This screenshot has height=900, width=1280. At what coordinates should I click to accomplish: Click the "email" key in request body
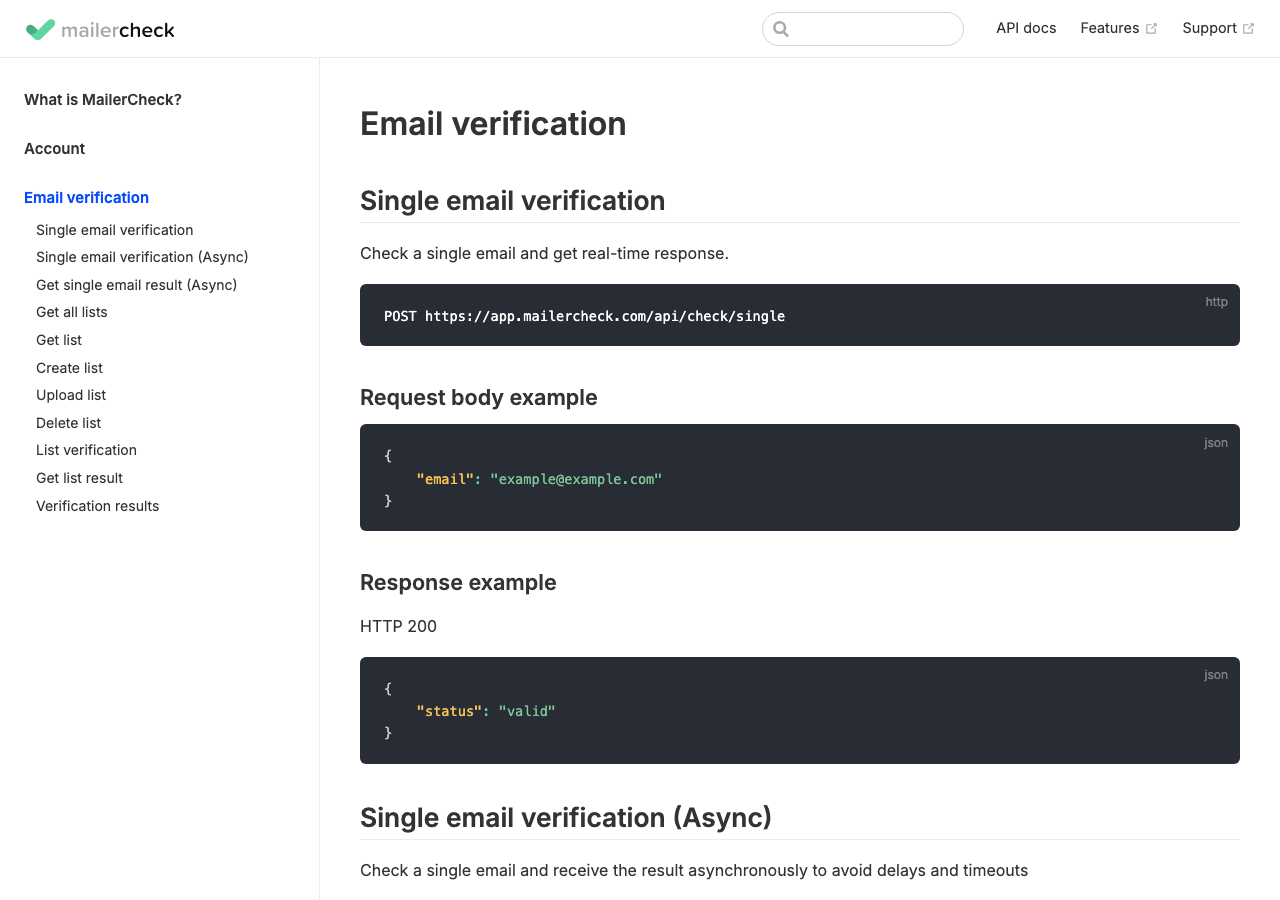(445, 479)
